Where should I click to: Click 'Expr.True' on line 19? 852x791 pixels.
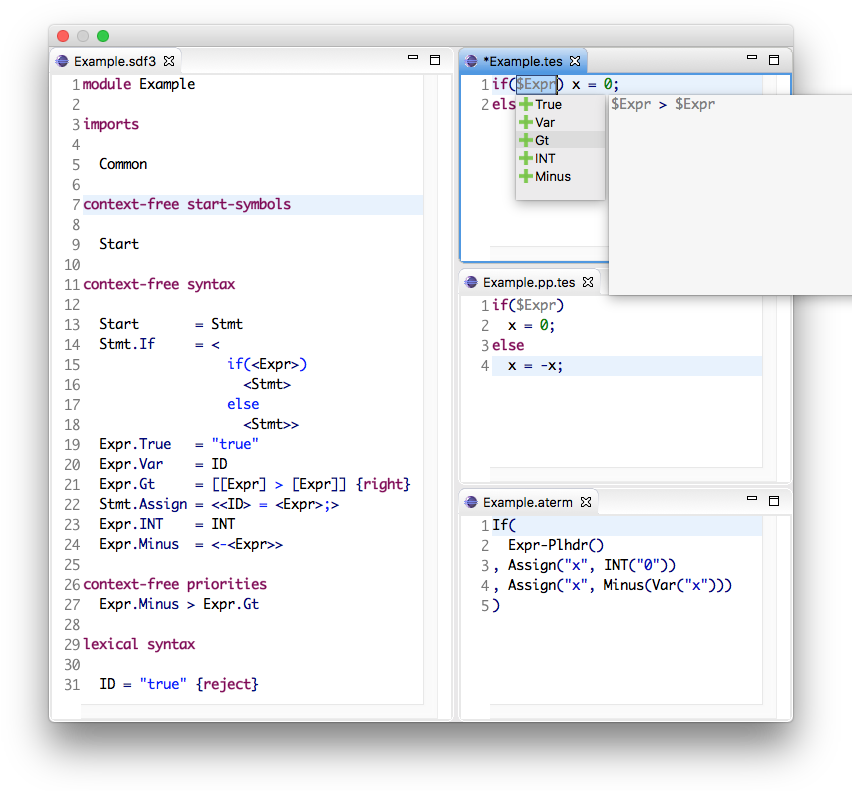[135, 444]
